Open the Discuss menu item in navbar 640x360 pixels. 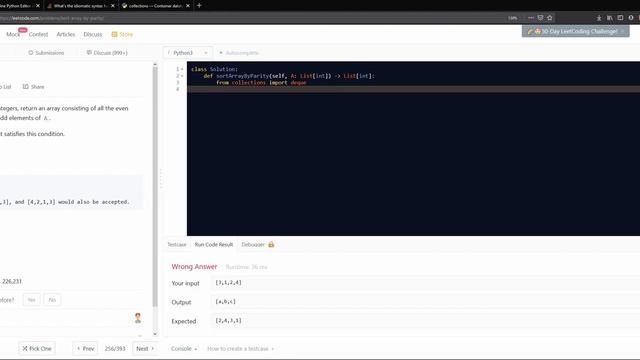(x=93, y=35)
